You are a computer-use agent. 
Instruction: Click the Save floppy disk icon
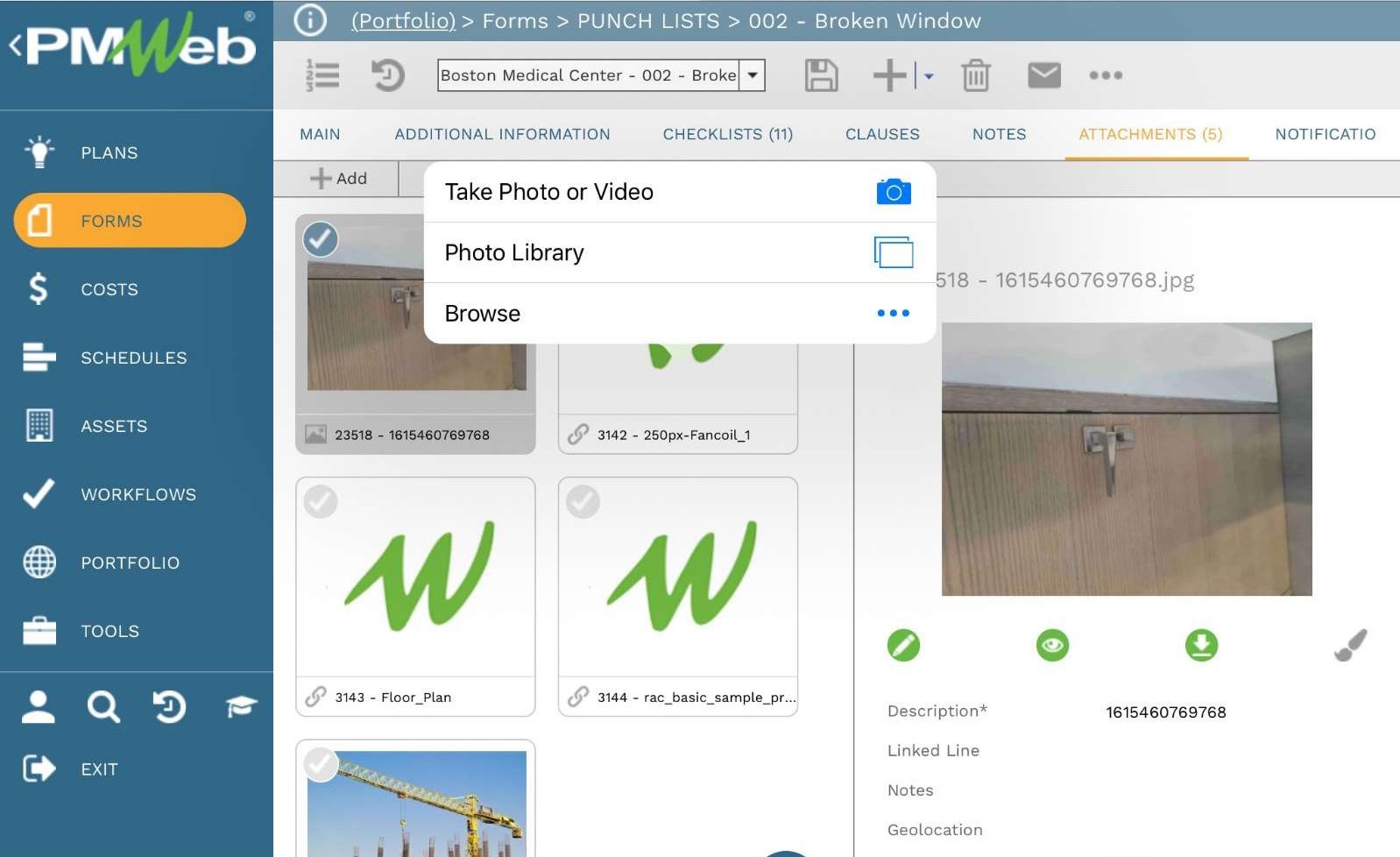[821, 75]
